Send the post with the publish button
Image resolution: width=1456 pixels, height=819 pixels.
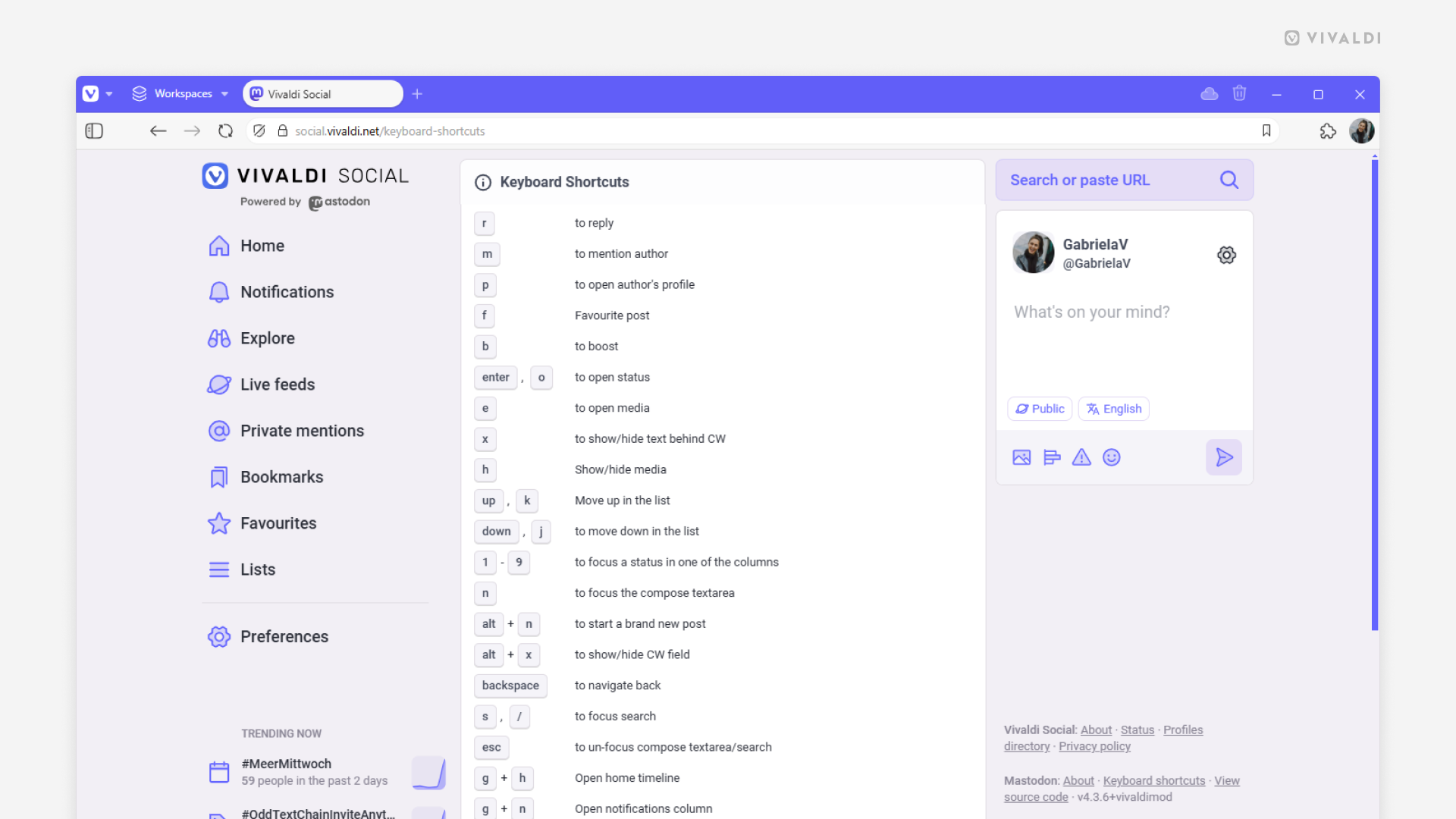(1224, 457)
